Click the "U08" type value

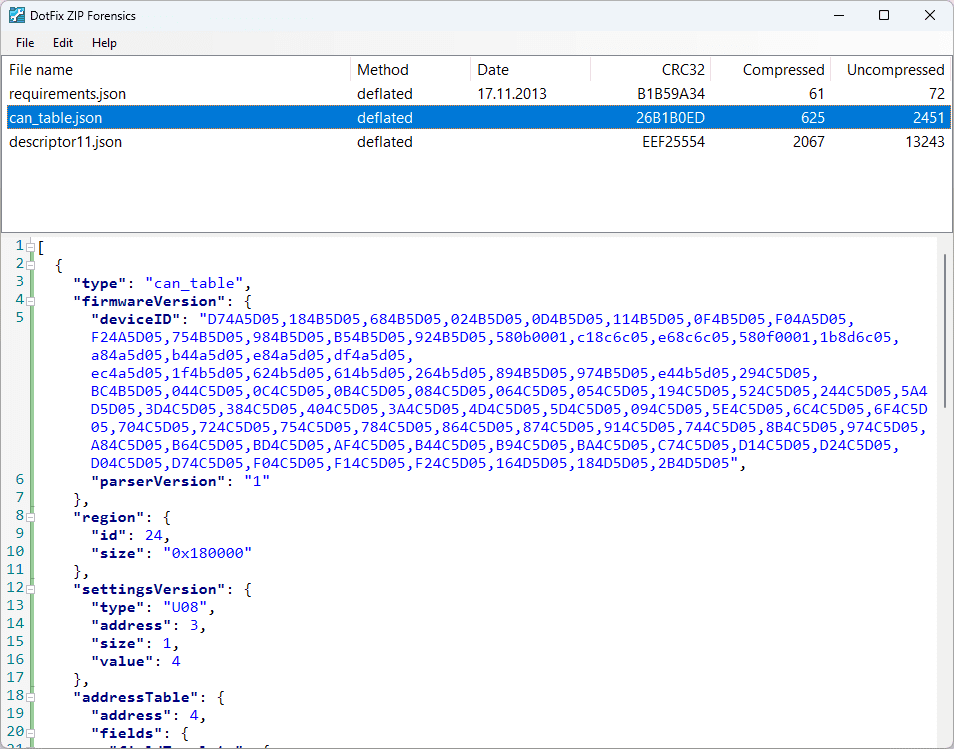click(185, 607)
